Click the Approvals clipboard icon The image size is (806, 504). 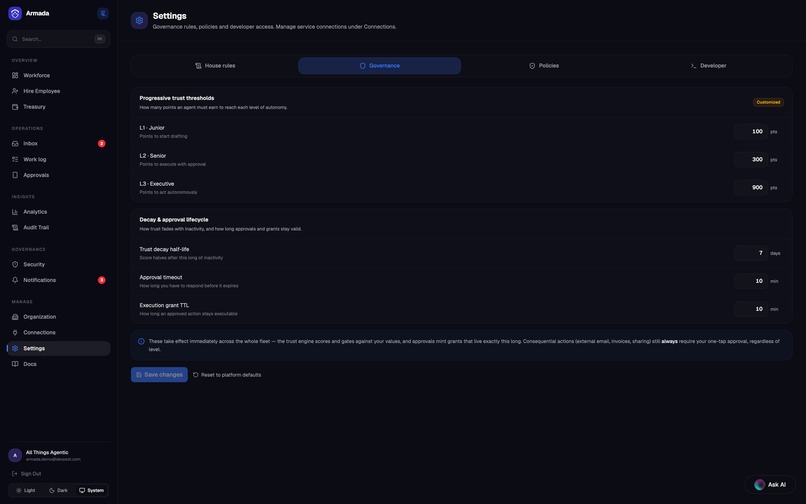[15, 175]
